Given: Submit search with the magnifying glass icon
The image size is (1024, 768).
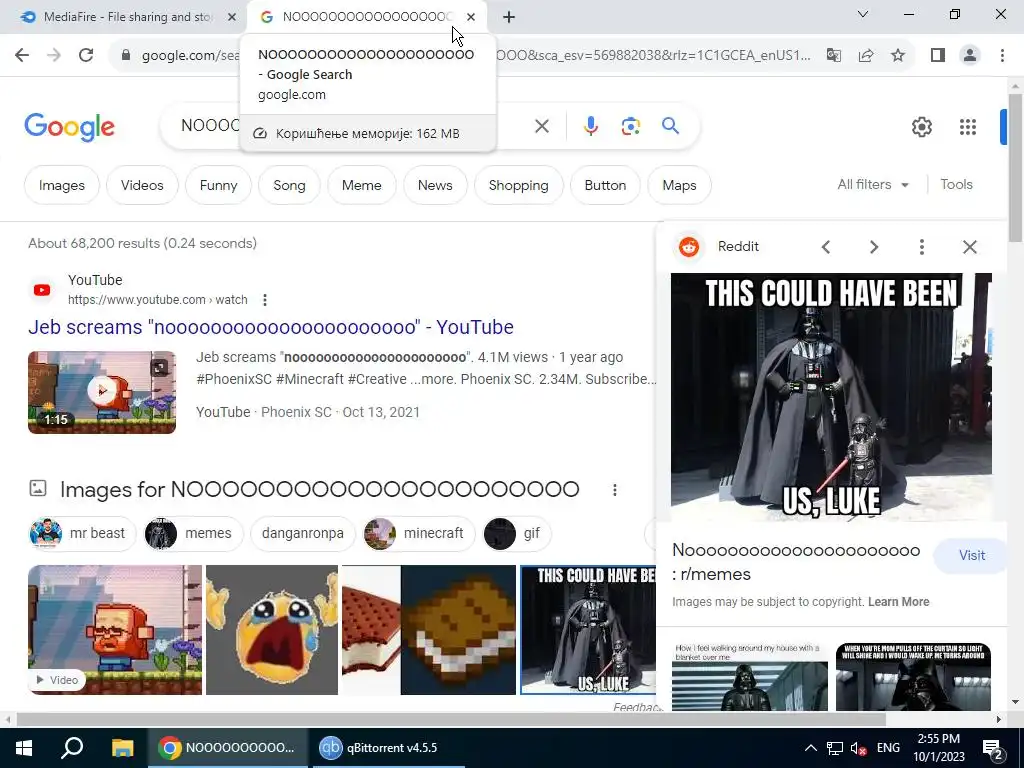Looking at the screenshot, I should (670, 126).
